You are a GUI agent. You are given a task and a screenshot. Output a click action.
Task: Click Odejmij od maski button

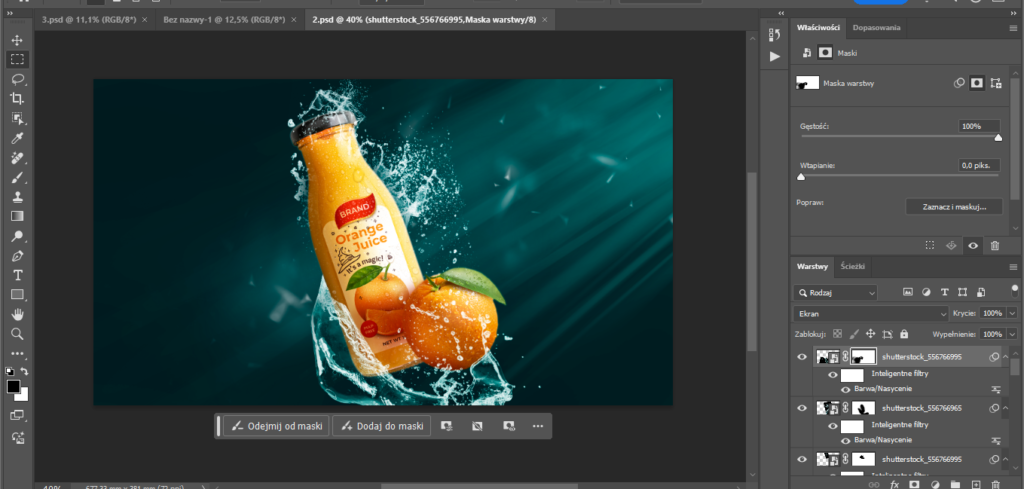pos(276,426)
